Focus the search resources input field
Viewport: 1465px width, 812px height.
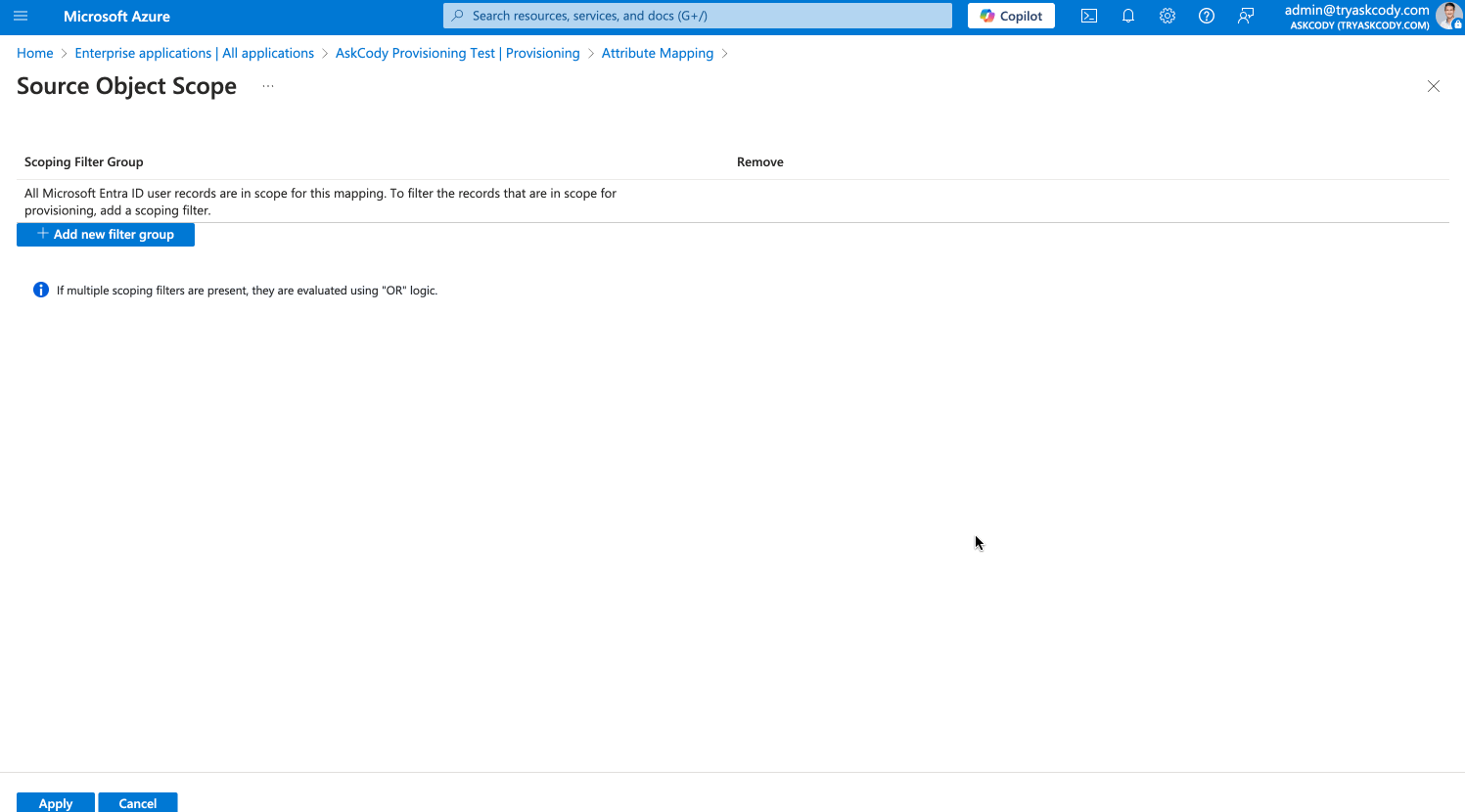click(698, 16)
